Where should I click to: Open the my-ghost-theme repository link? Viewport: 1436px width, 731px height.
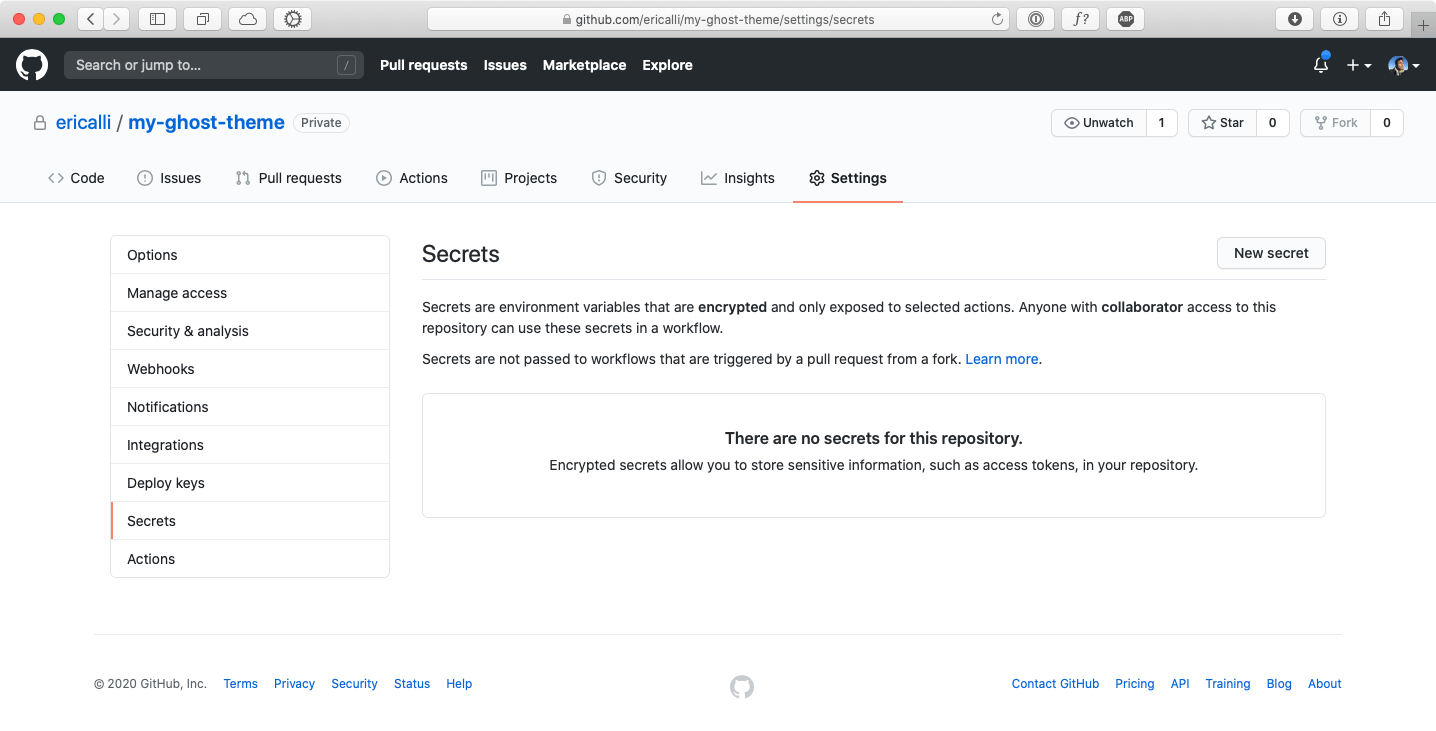206,122
